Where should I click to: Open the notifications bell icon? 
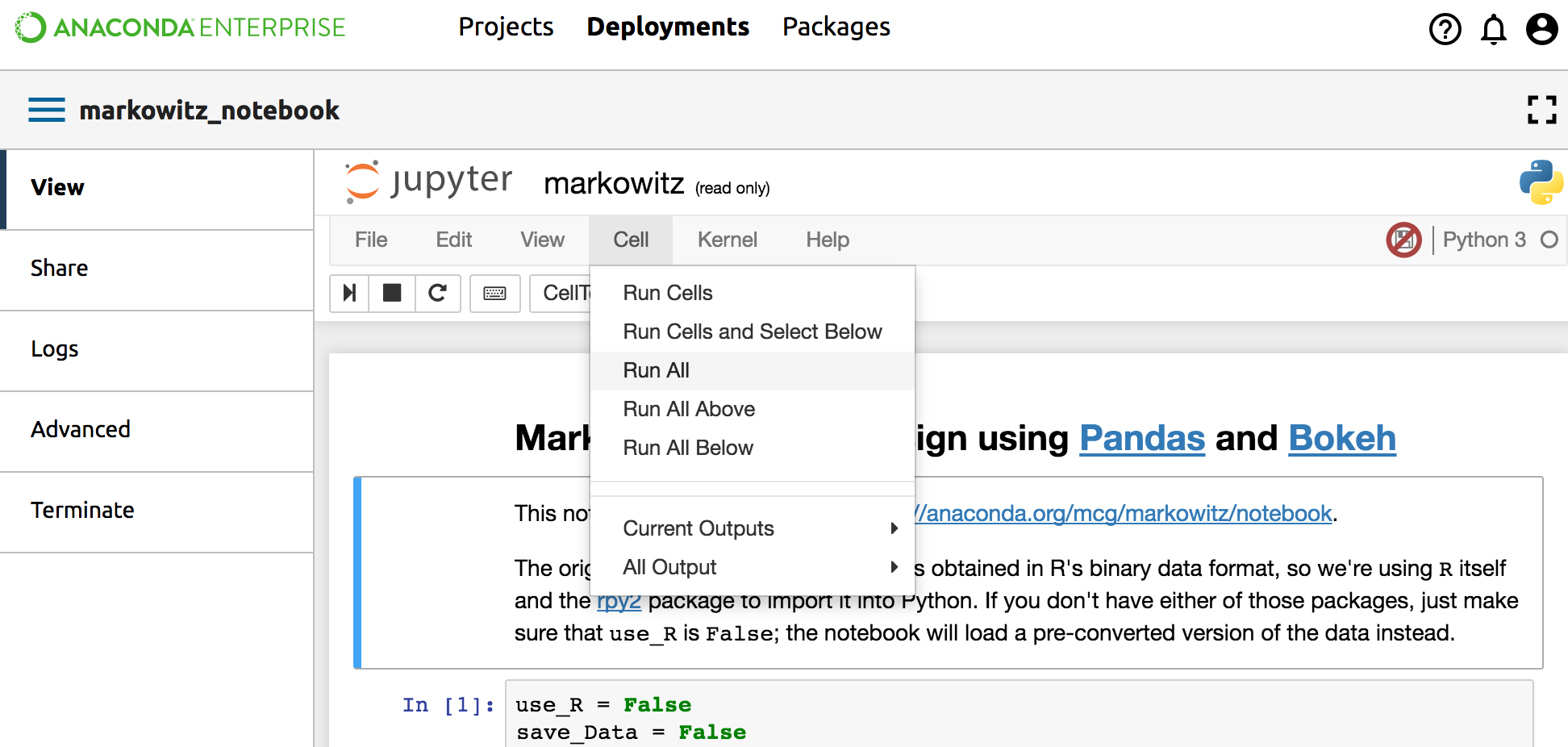tap(1493, 30)
